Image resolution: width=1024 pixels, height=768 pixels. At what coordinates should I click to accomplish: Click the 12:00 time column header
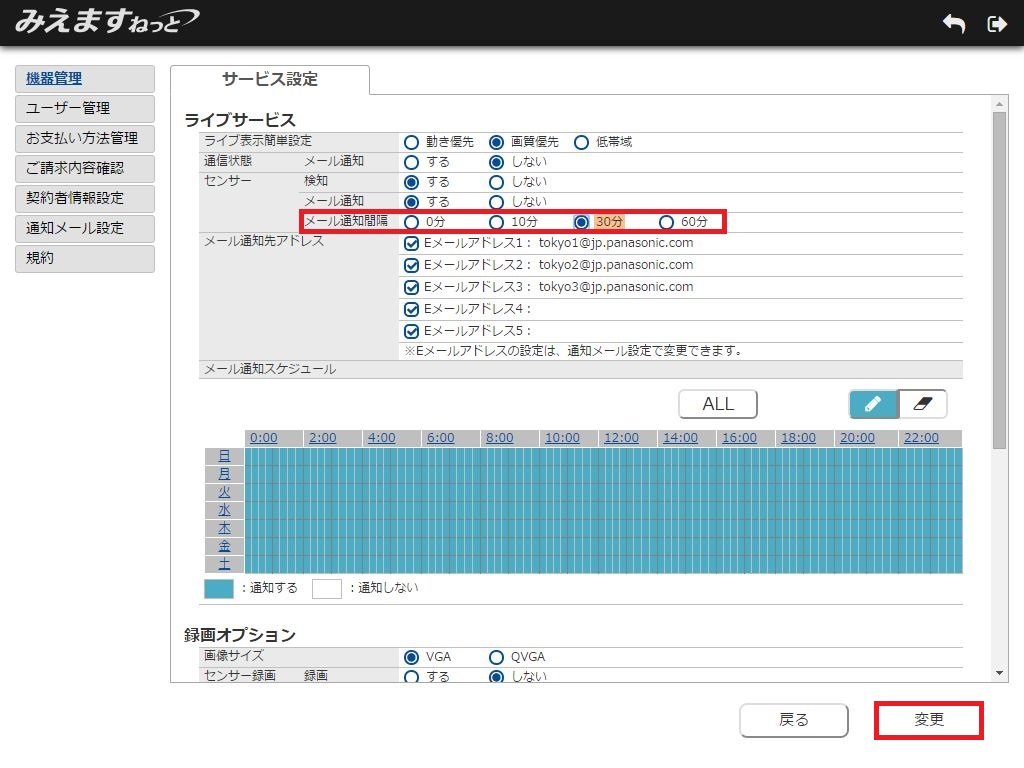(621, 438)
